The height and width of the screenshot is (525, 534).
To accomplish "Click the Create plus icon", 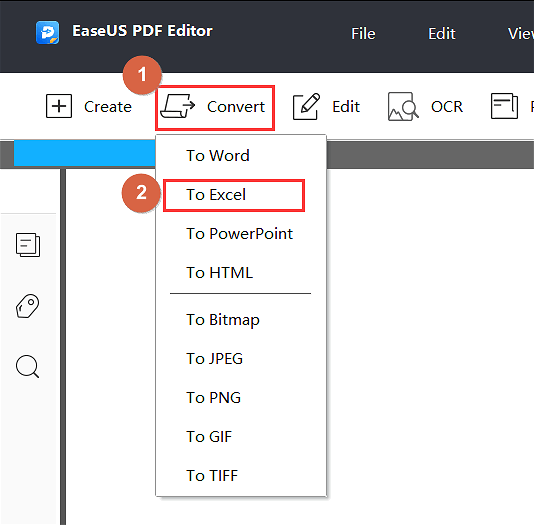I will click(x=59, y=106).
